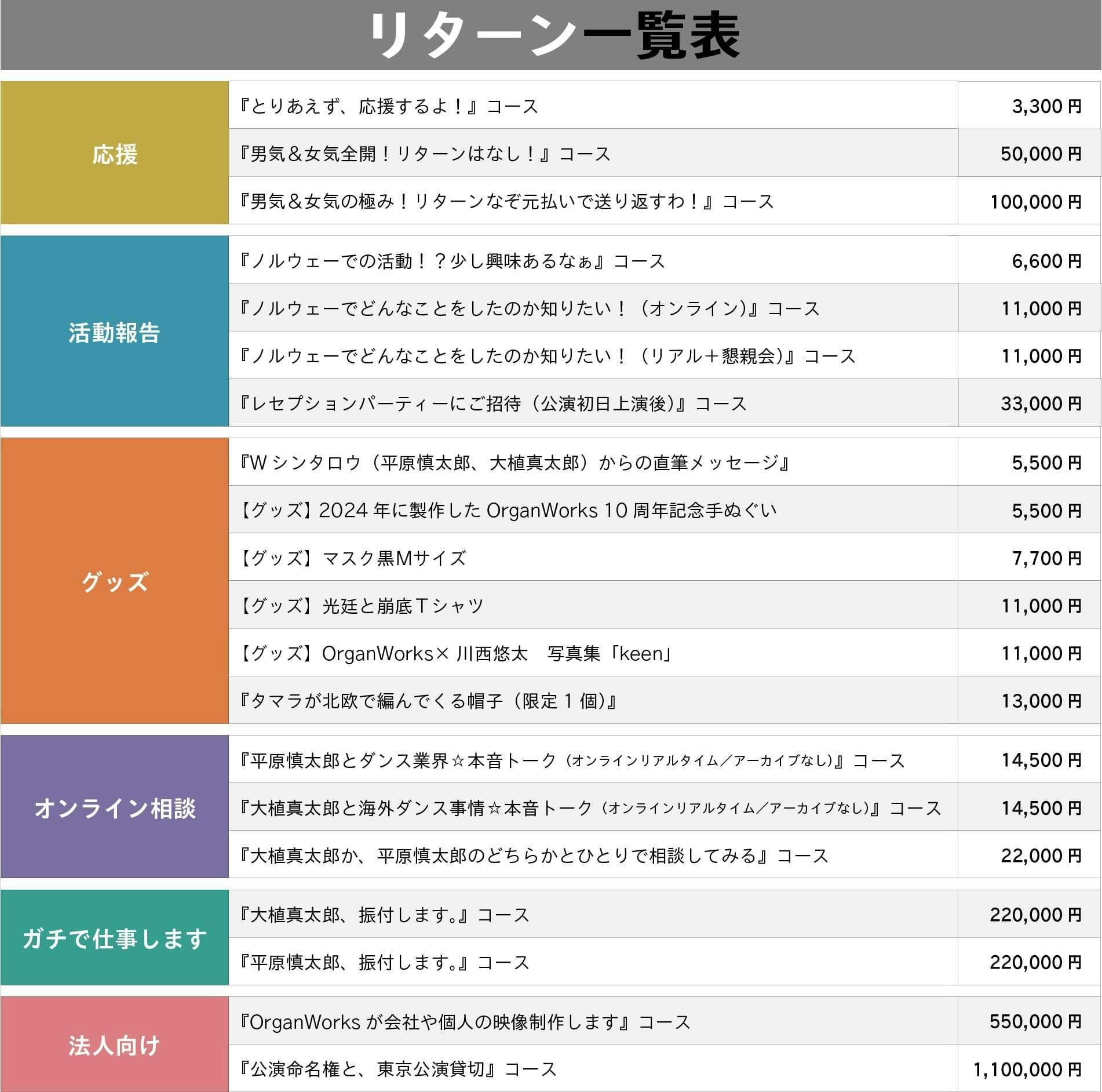Click the レセプションパーティーにご招待 course

click(492, 403)
